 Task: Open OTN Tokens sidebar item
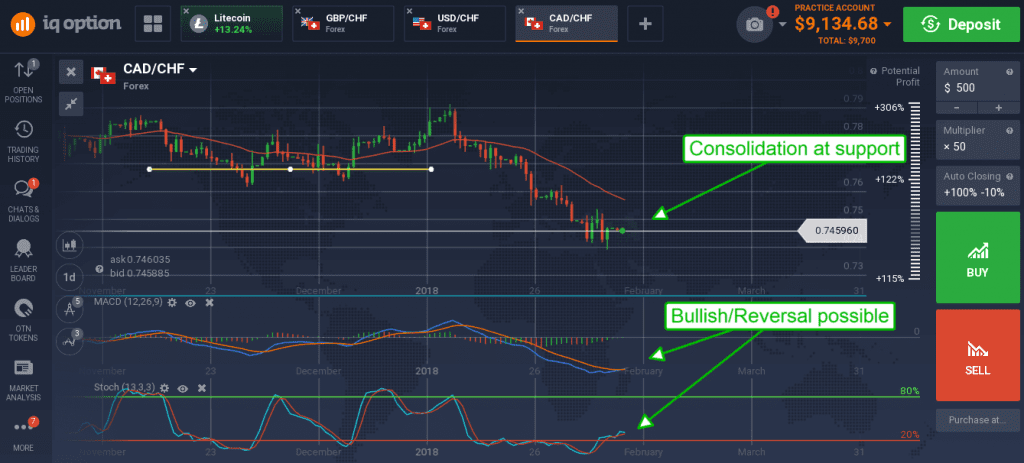(x=24, y=321)
